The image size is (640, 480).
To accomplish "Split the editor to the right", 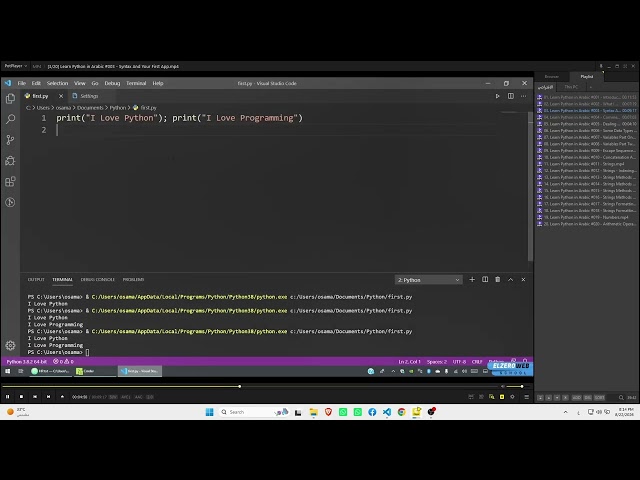I will coord(511,96).
